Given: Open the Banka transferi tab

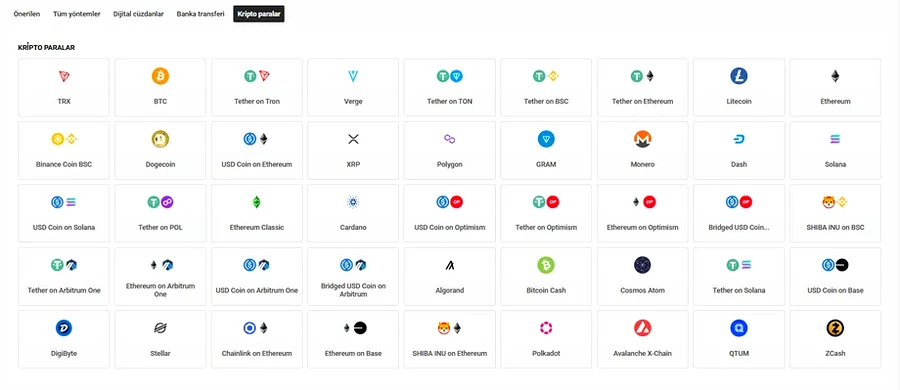Looking at the screenshot, I should pyautogui.click(x=200, y=14).
